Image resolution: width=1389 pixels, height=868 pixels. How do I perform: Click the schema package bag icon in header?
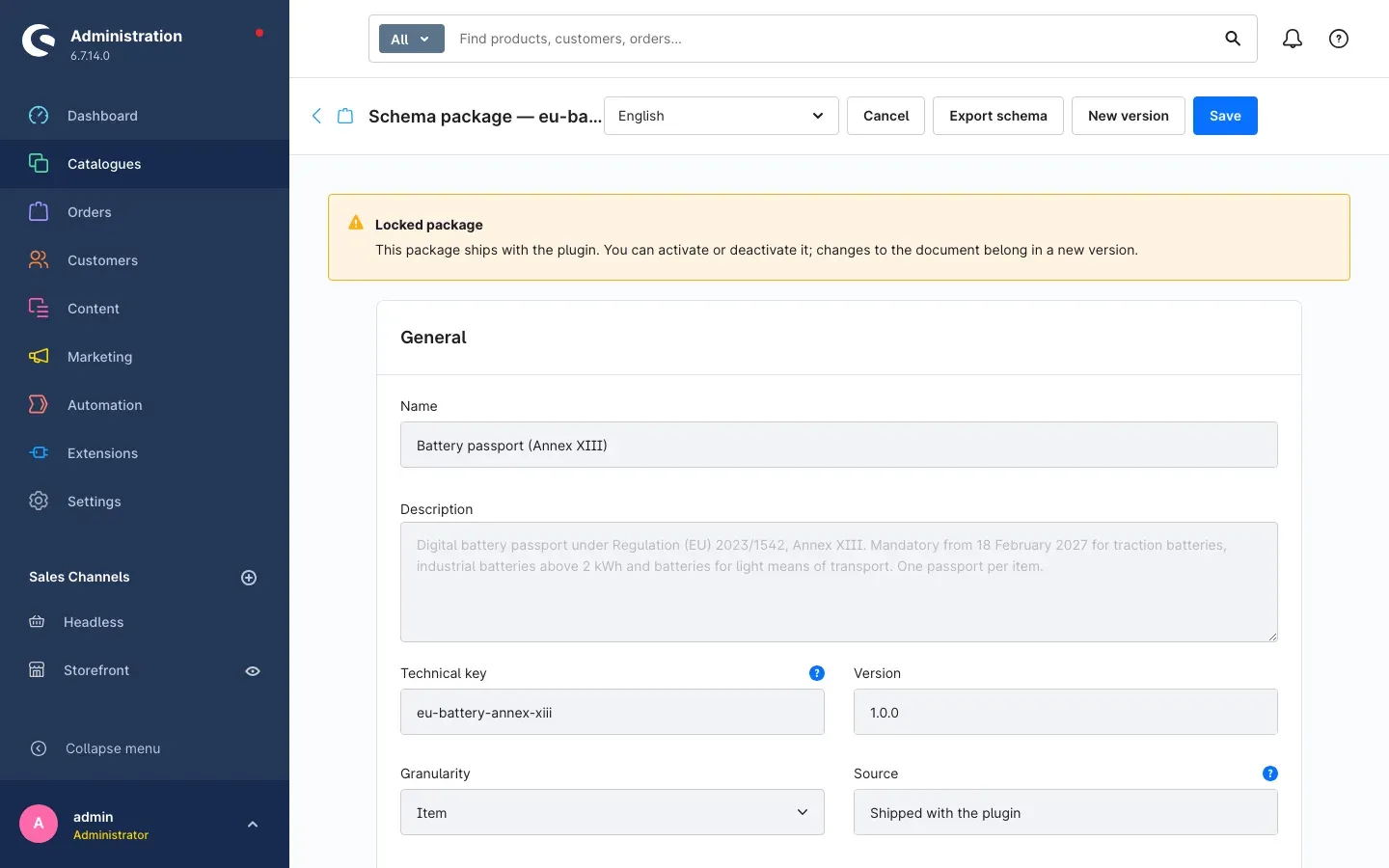click(x=345, y=116)
